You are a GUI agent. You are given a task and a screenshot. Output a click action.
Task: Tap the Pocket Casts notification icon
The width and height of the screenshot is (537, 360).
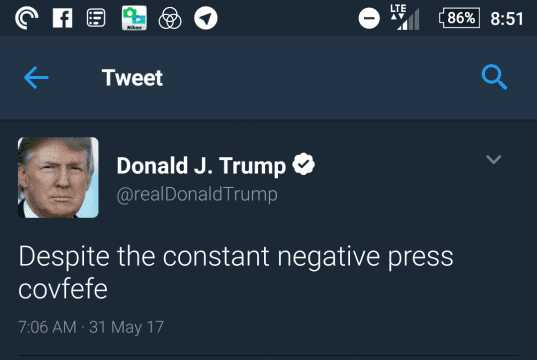pos(26,18)
